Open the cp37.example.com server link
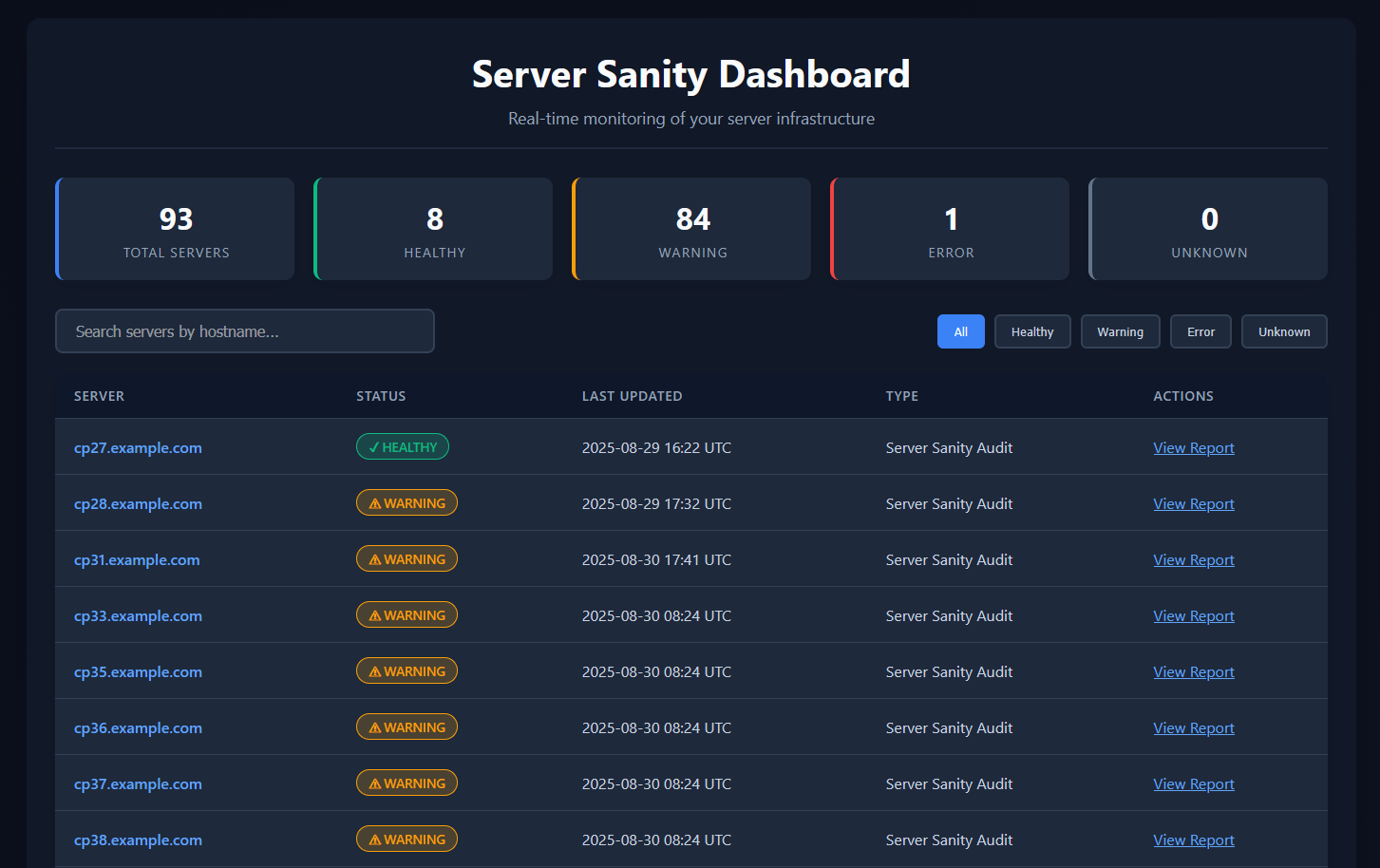This screenshot has height=868, width=1380. 138,784
